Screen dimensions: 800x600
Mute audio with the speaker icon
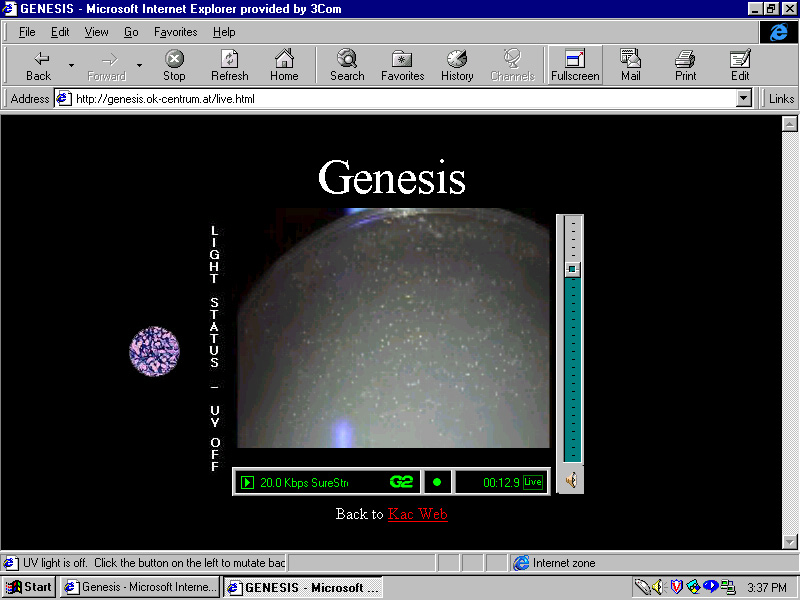(x=571, y=480)
